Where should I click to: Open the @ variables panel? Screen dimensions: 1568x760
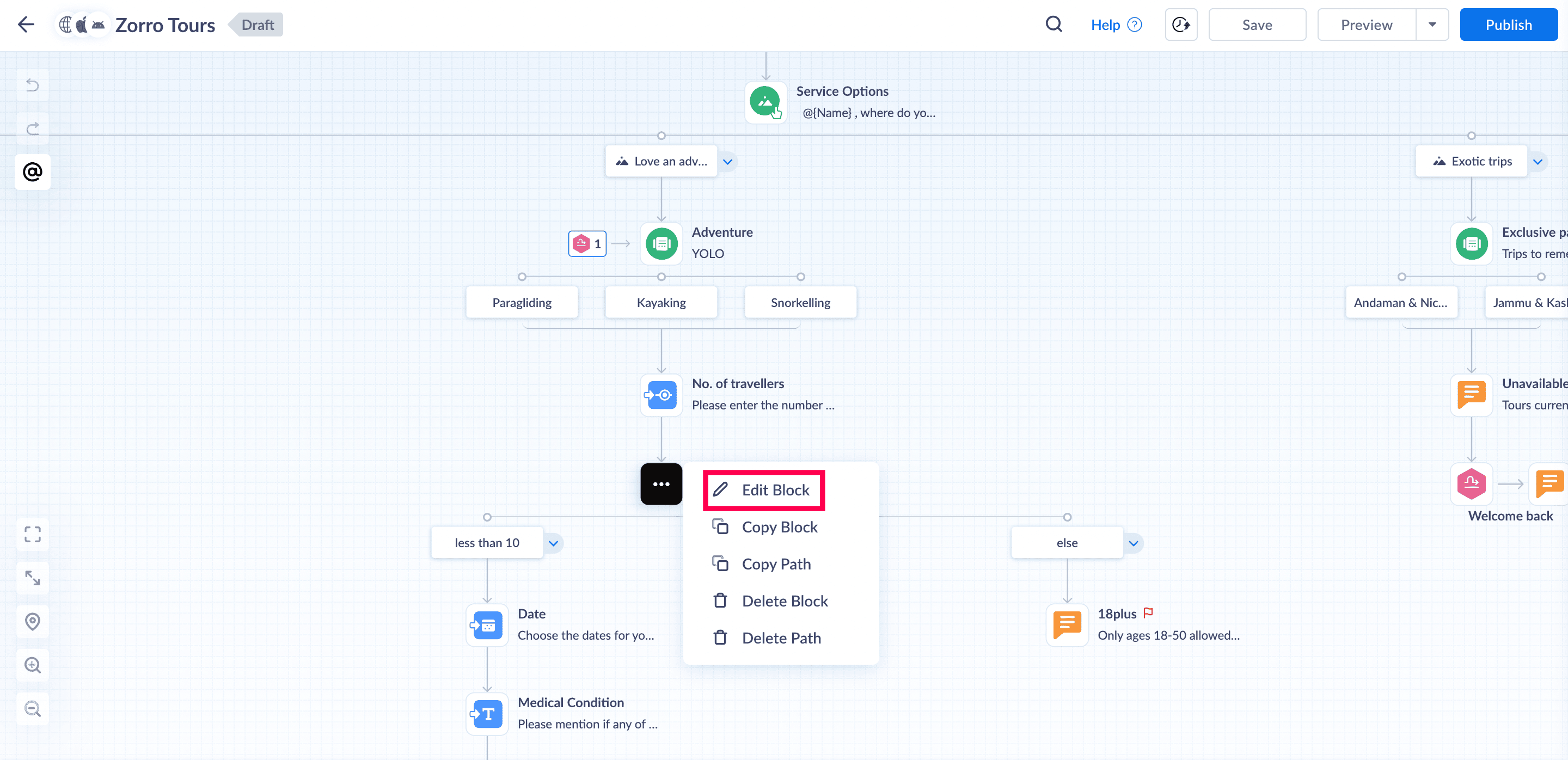pos(33,172)
